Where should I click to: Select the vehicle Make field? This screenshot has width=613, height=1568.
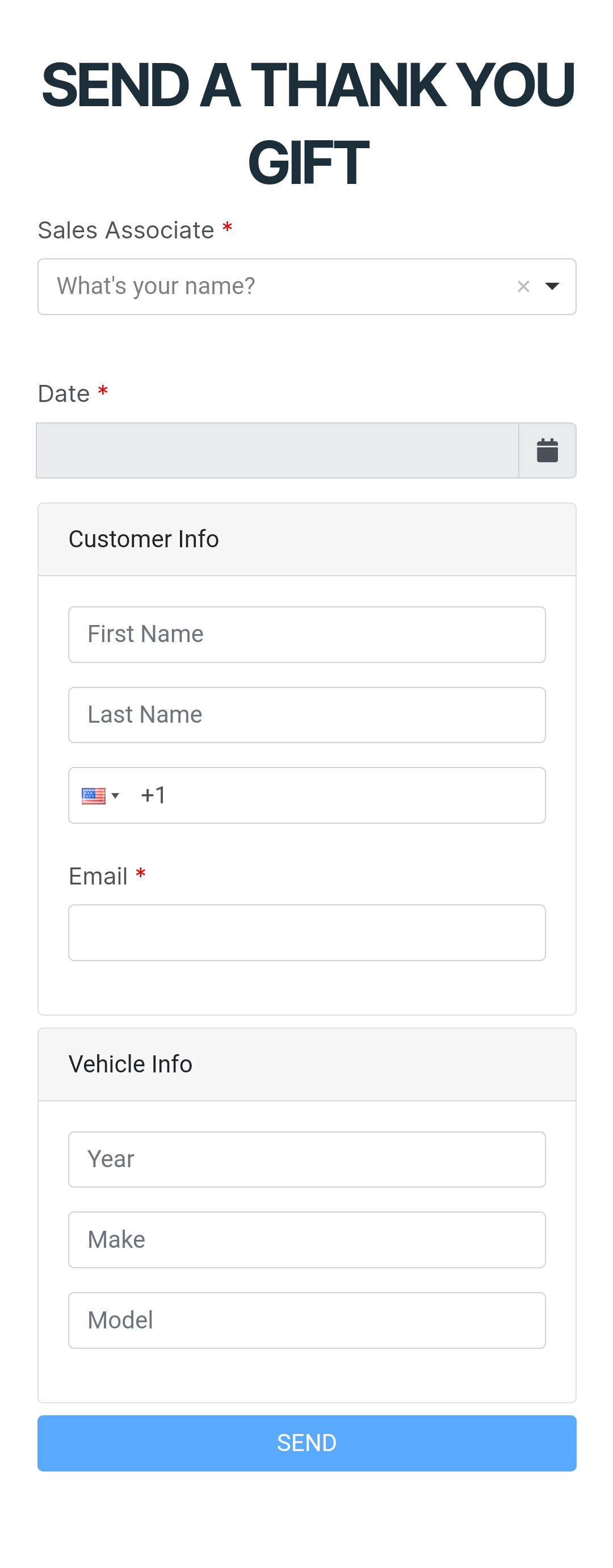306,1239
